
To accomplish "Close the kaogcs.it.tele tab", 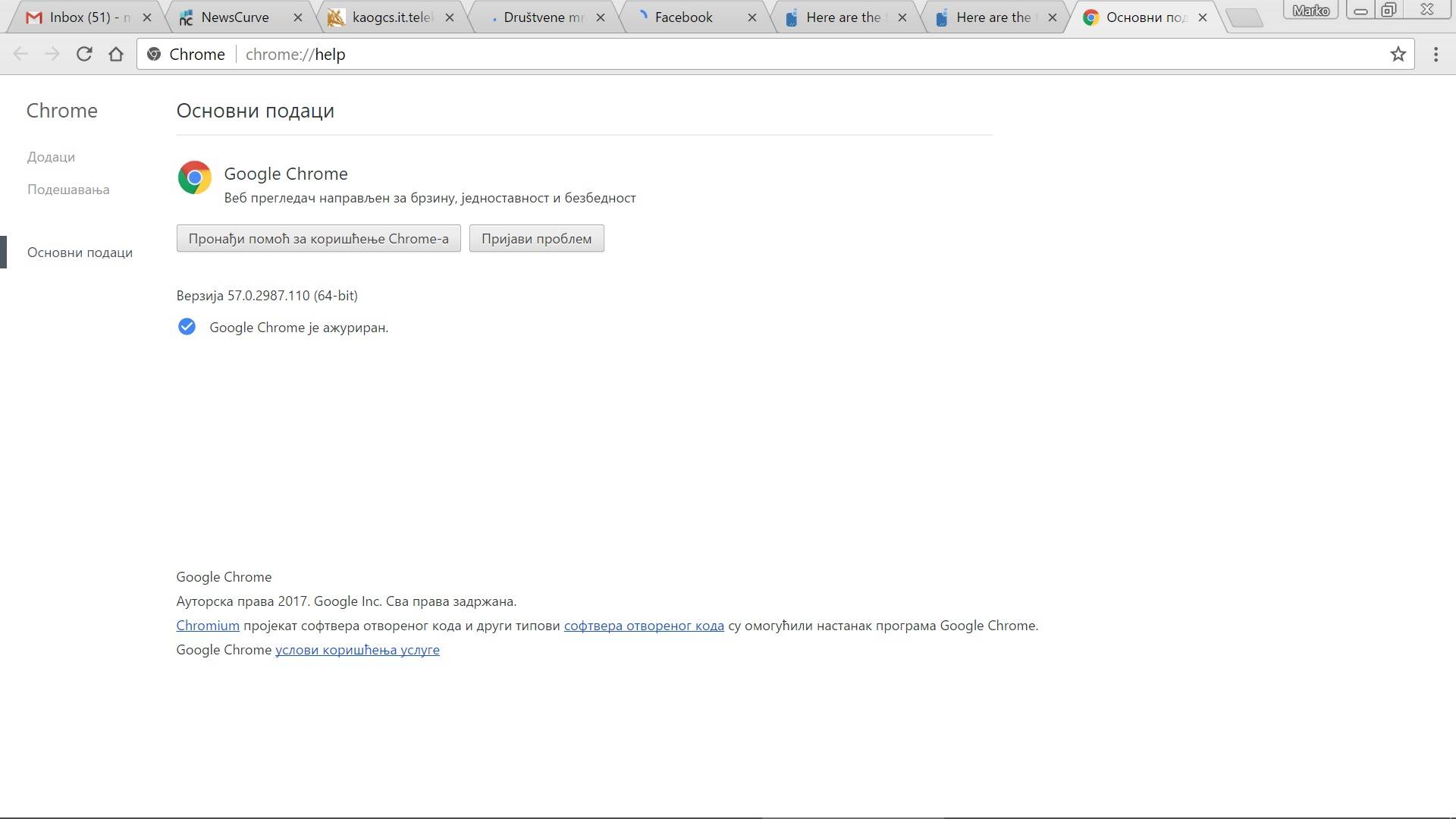I will tap(449, 17).
